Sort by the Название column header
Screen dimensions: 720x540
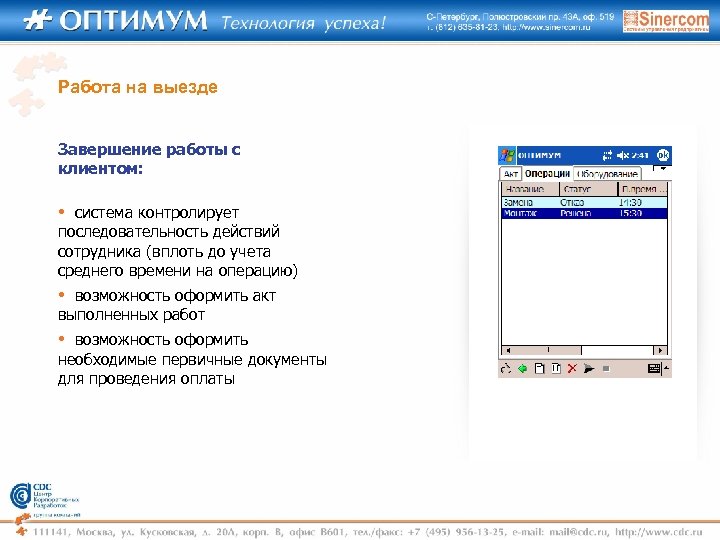pos(530,189)
